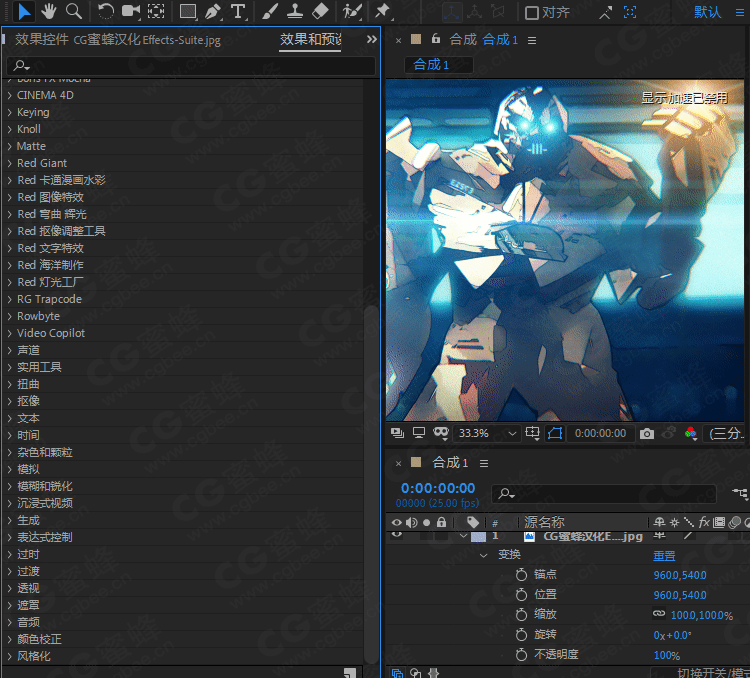
Task: Click the 0:00:00:00 timecode in viewer
Action: coord(600,433)
